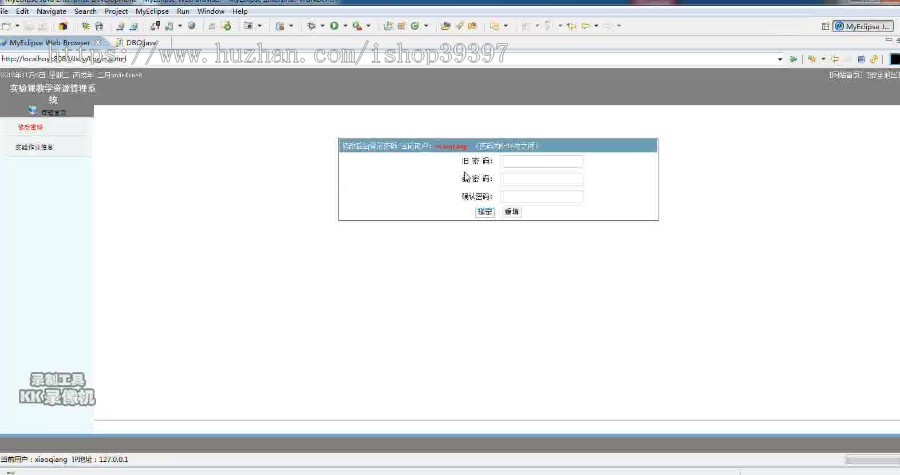Select the MyEclipse Web Browser tab
Viewport: 900px width, 475px height.
point(49,42)
